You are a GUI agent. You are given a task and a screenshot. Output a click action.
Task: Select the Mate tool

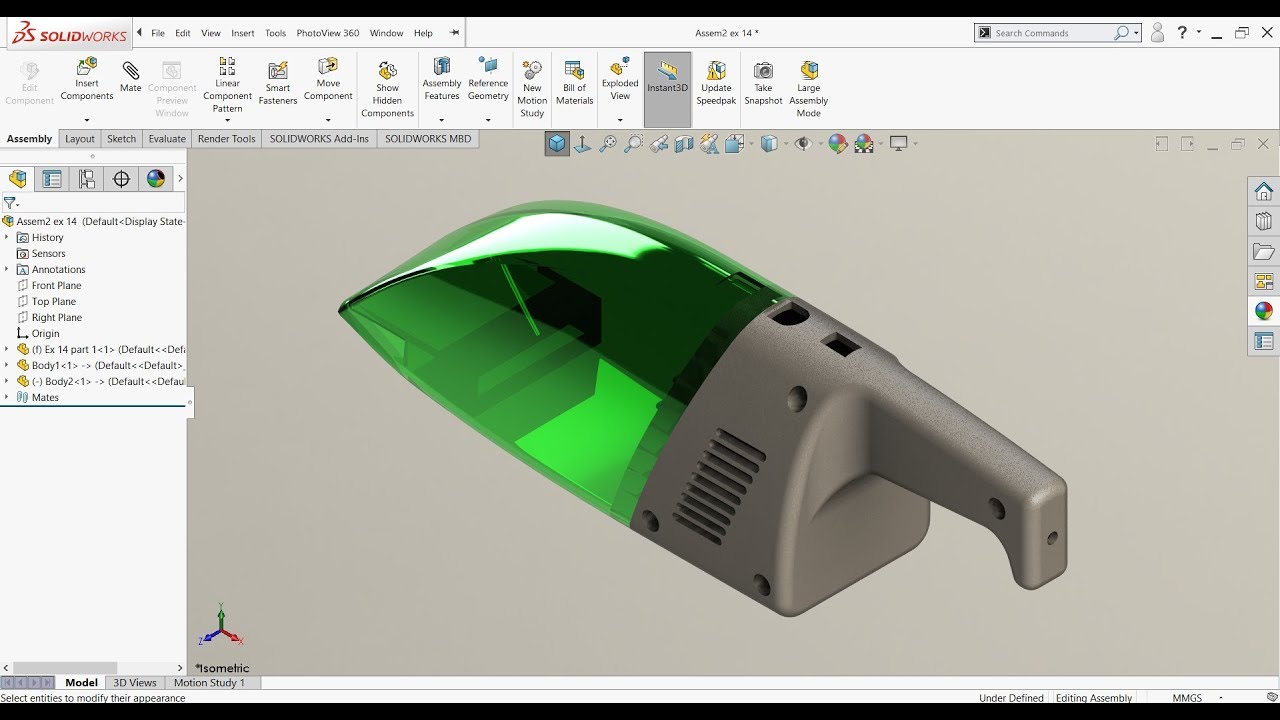pyautogui.click(x=131, y=76)
